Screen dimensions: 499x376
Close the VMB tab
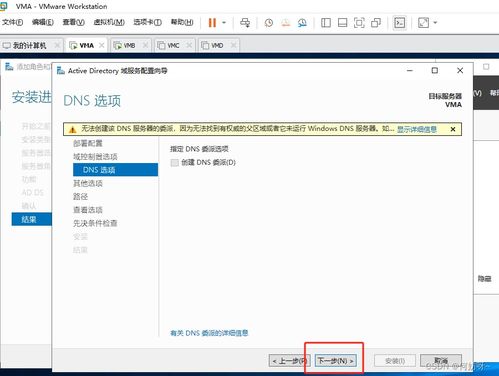[145, 45]
